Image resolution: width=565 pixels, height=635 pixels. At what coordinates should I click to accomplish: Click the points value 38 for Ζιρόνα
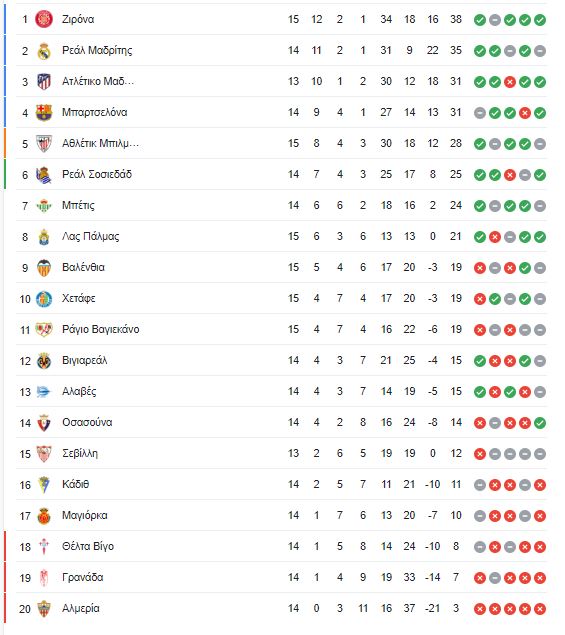pyautogui.click(x=456, y=19)
